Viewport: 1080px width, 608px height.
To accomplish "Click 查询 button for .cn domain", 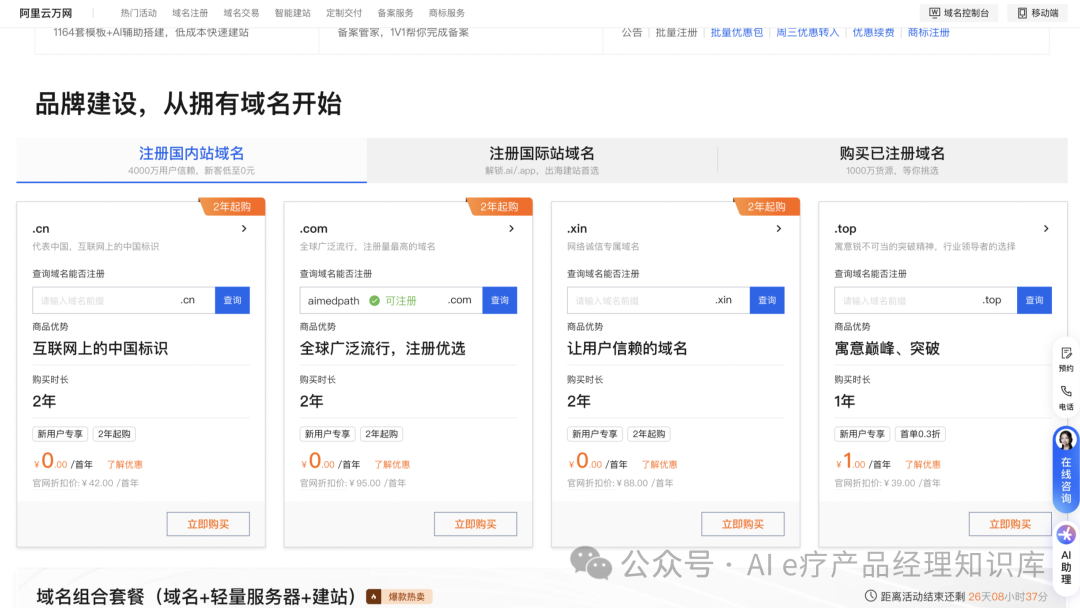I will [x=233, y=300].
